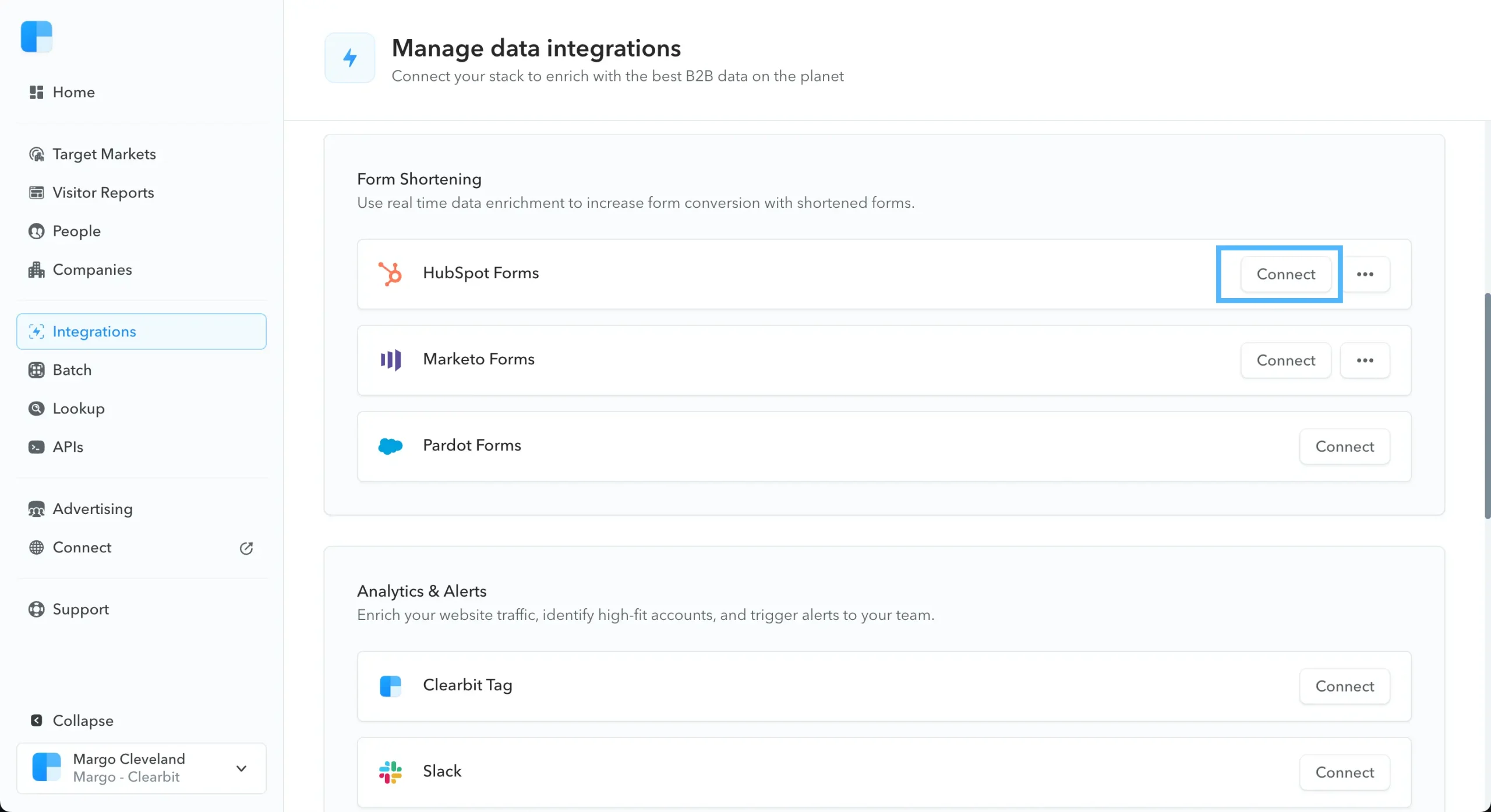Navigate to Home in the sidebar
The width and height of the screenshot is (1491, 812).
74,92
